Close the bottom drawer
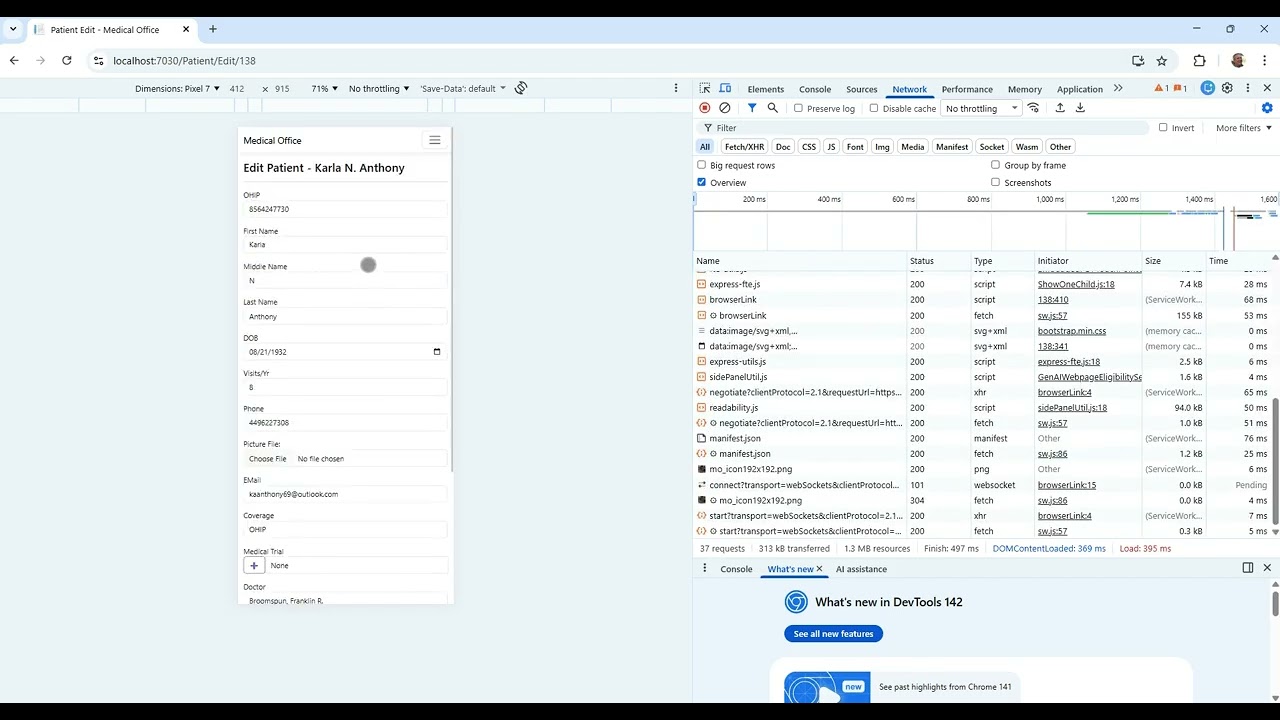Screen dimensions: 1280x720 [x=1267, y=568]
